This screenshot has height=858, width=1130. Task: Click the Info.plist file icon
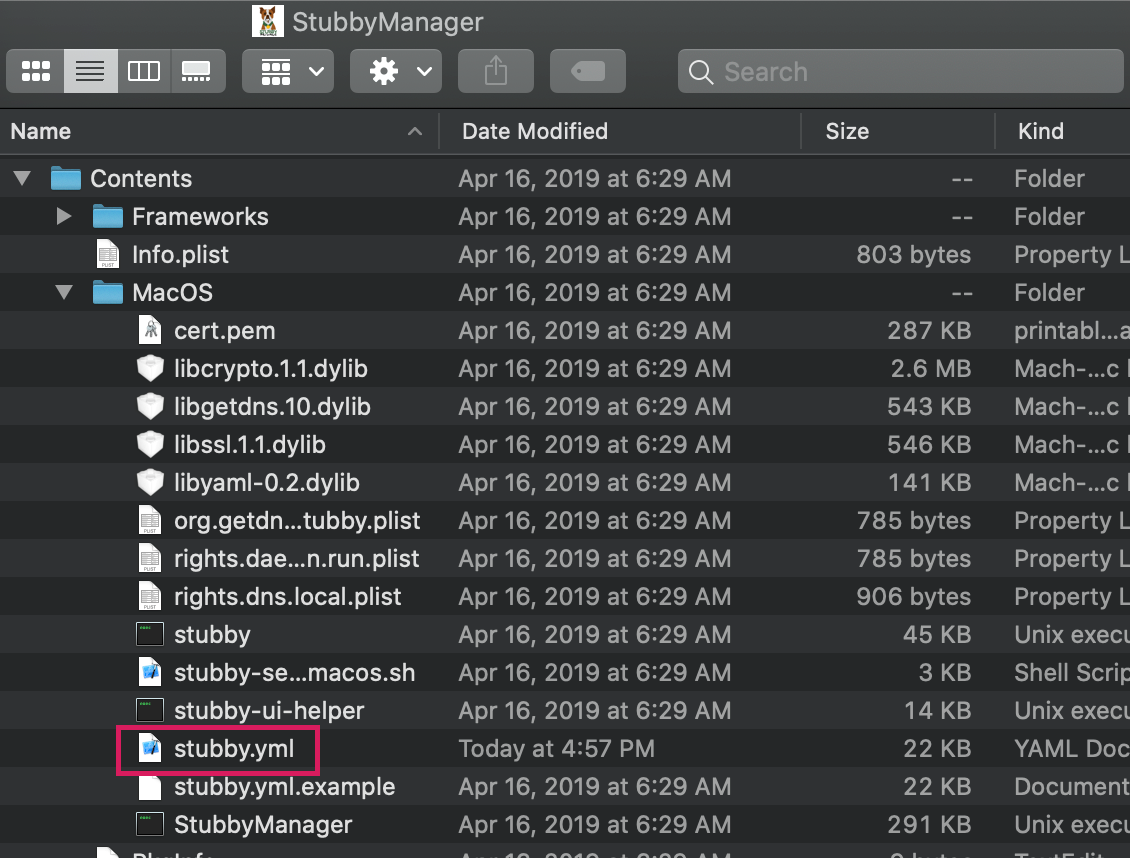coord(108,254)
